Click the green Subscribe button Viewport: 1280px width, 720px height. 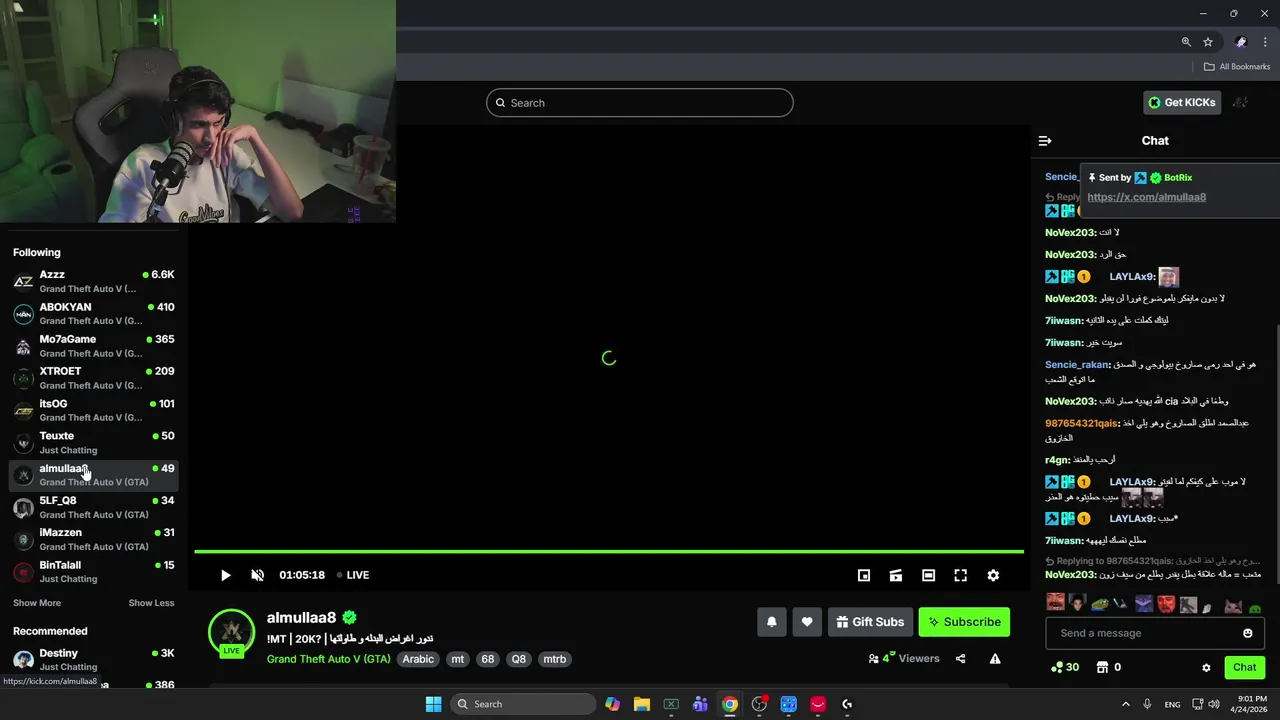[964, 622]
